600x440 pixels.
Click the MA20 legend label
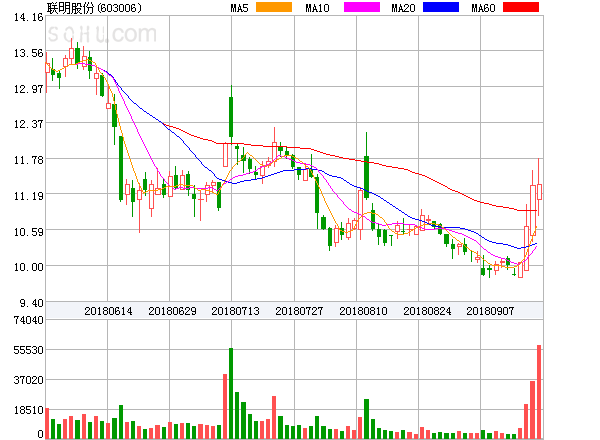pyautogui.click(x=403, y=8)
